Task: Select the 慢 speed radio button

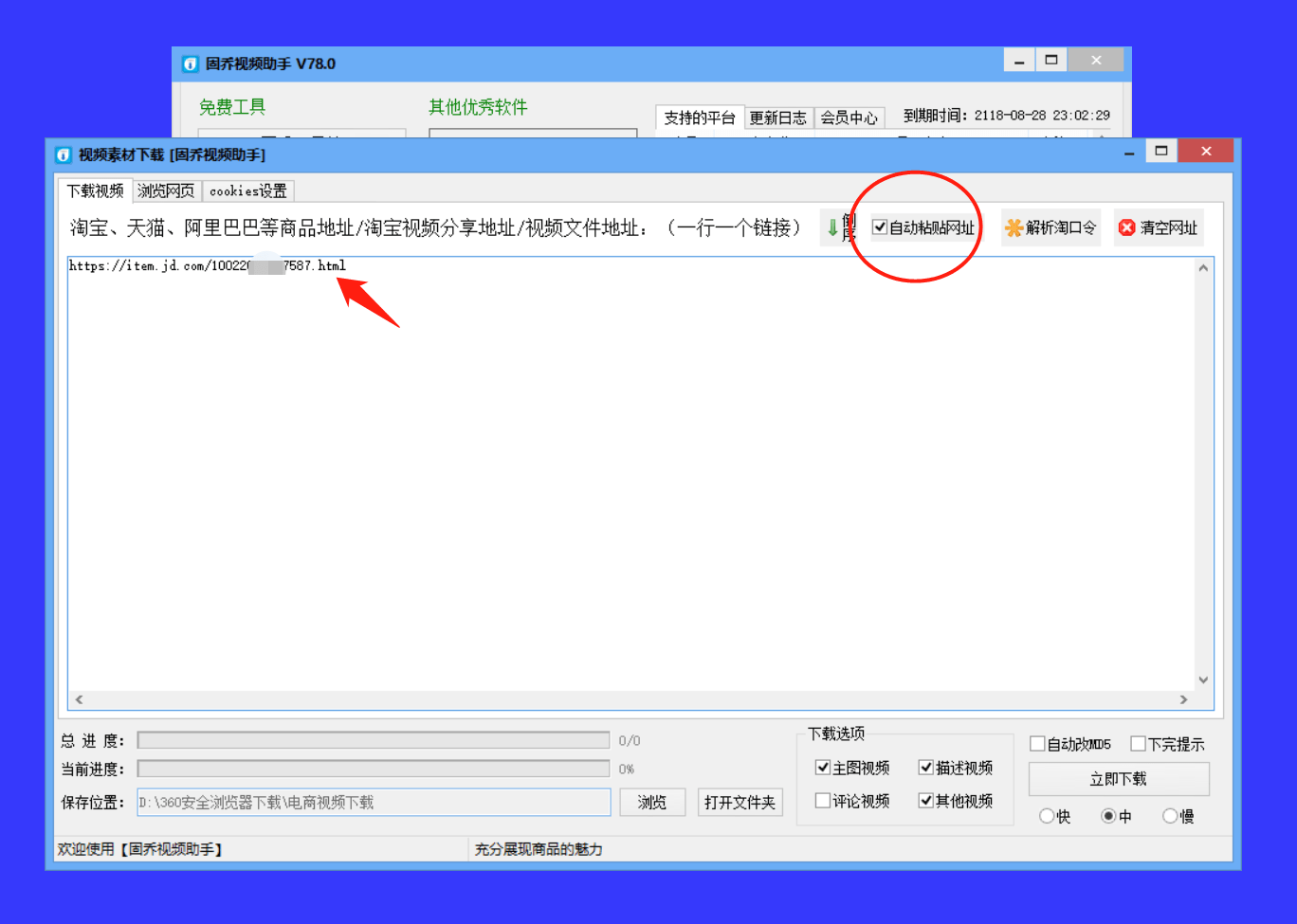Action: (1170, 816)
